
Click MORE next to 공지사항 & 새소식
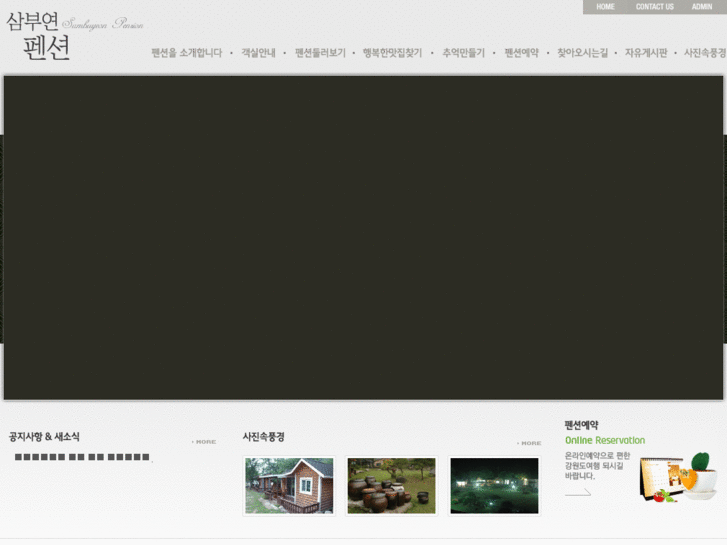coord(204,442)
